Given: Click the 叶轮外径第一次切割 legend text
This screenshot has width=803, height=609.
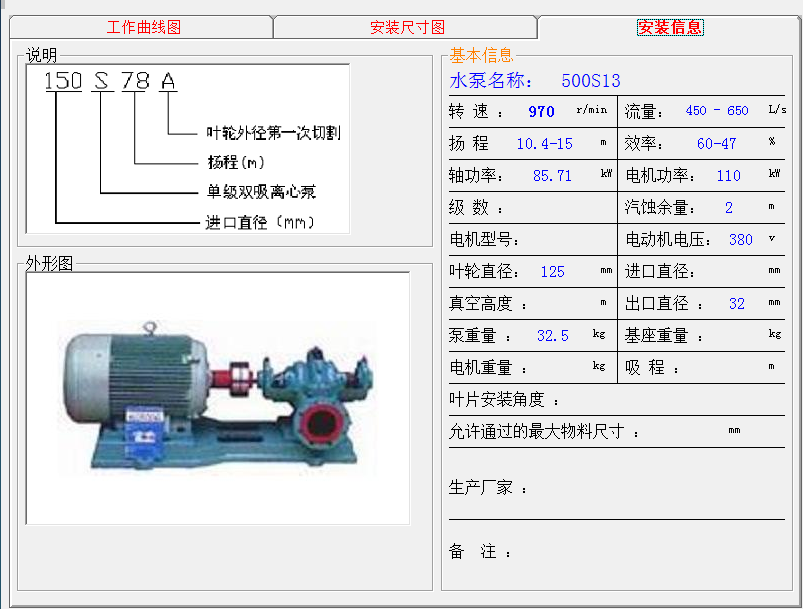Looking at the screenshot, I should [x=273, y=133].
